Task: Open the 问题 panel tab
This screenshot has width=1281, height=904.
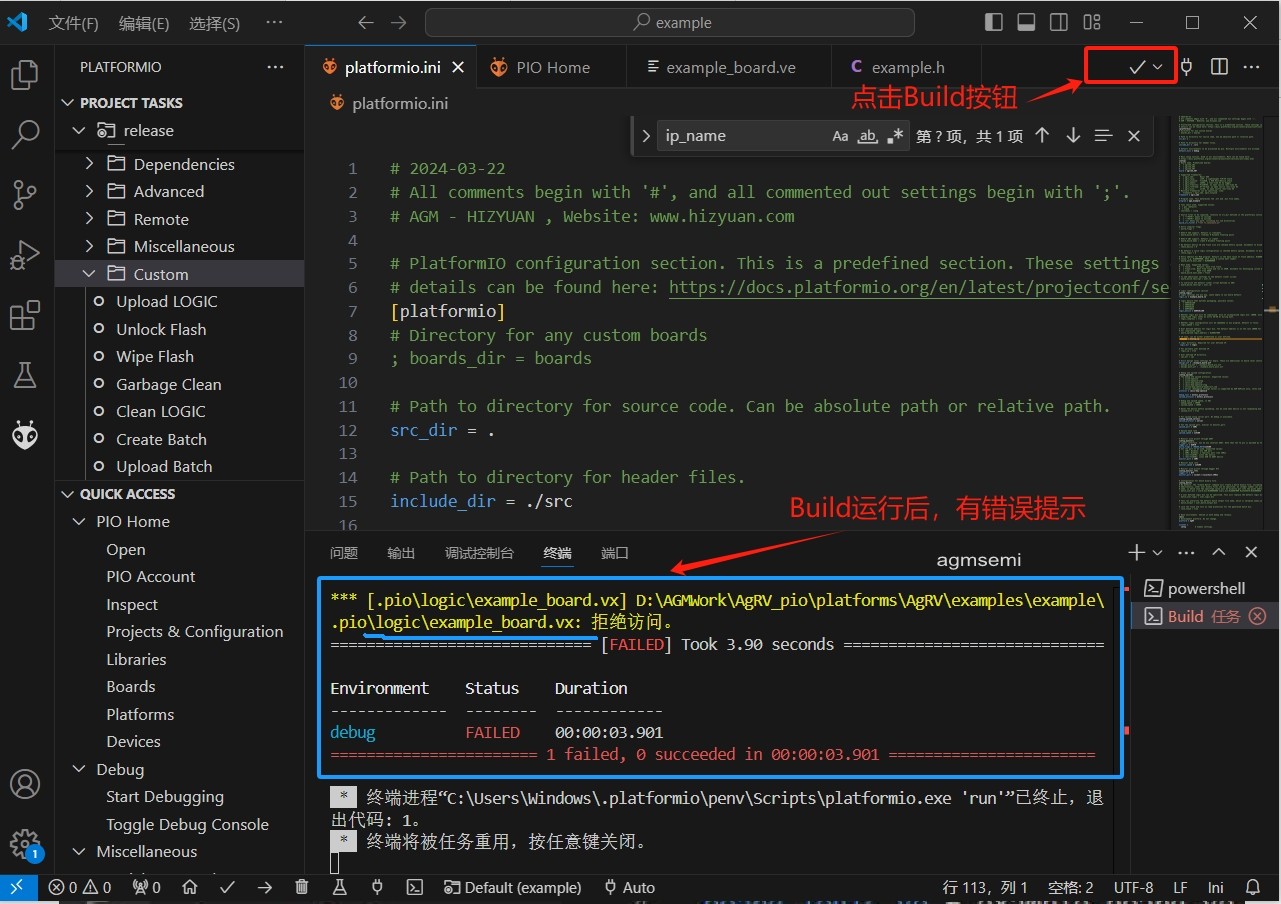Action: coord(343,553)
